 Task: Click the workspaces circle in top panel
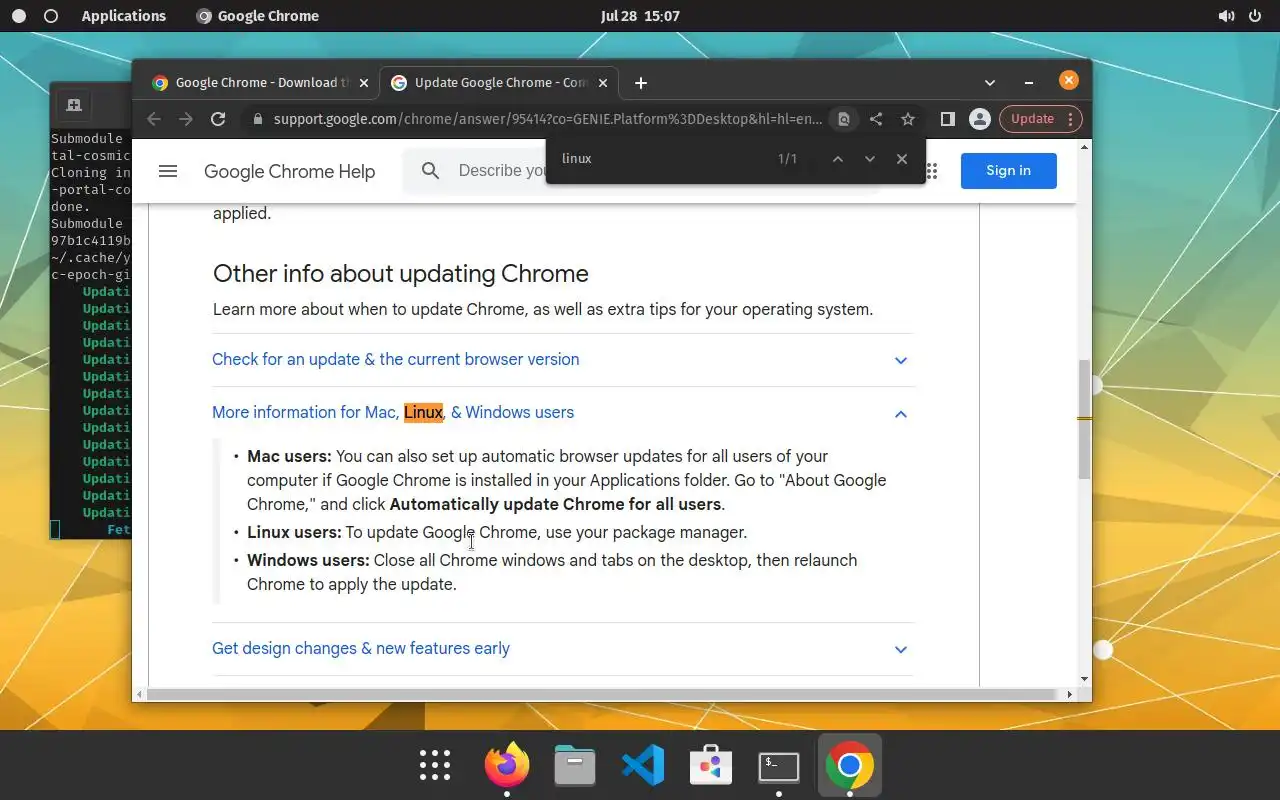click(x=52, y=16)
